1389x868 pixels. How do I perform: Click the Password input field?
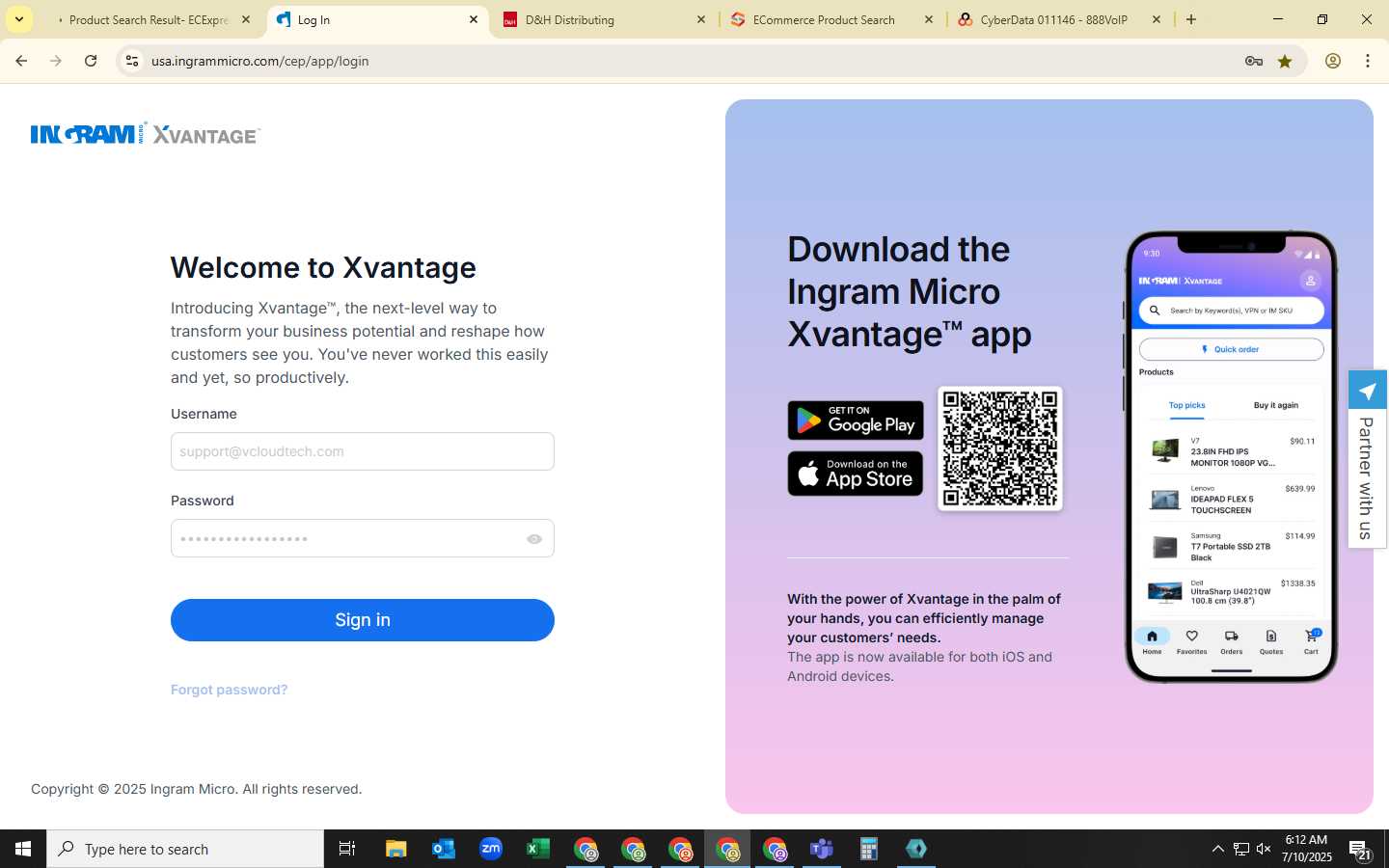click(x=363, y=538)
